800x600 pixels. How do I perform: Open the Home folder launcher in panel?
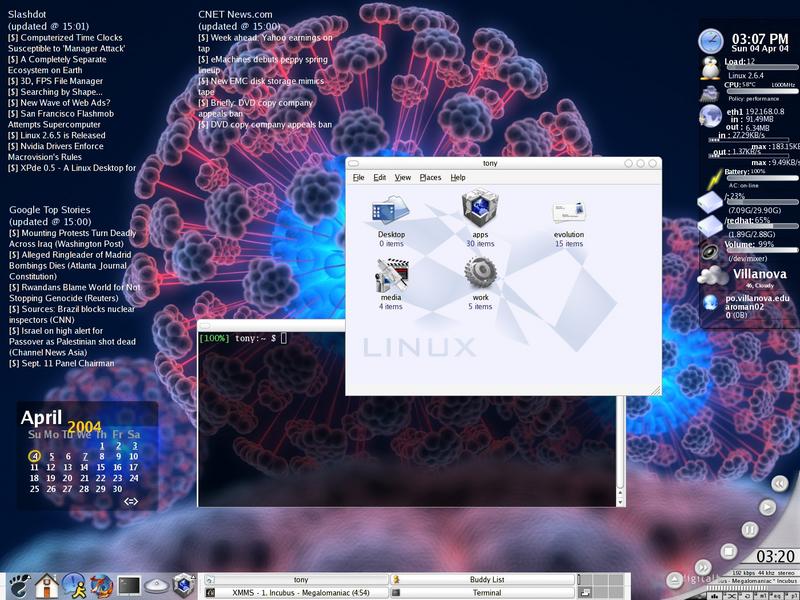46,586
